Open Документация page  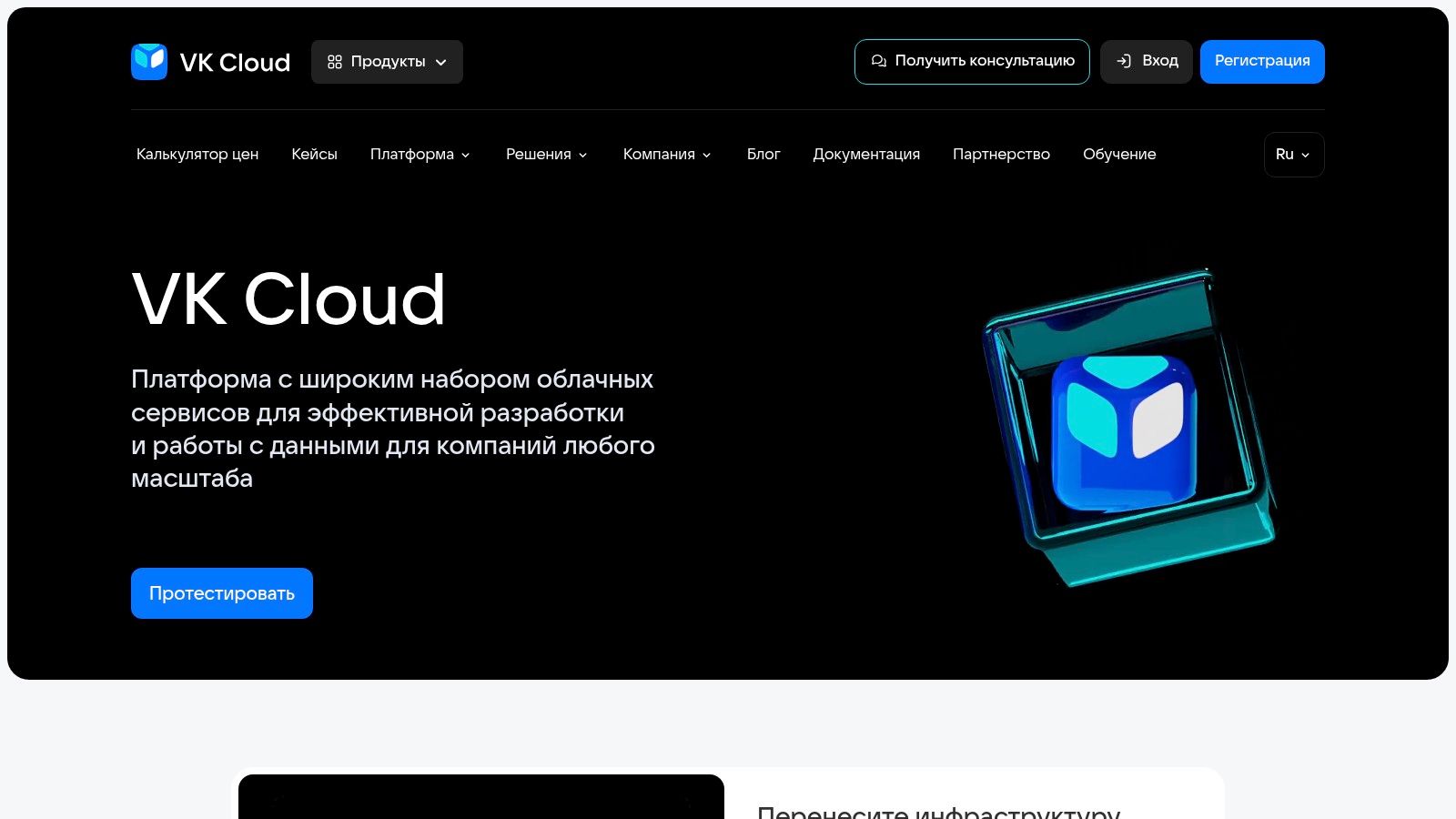pos(866,155)
